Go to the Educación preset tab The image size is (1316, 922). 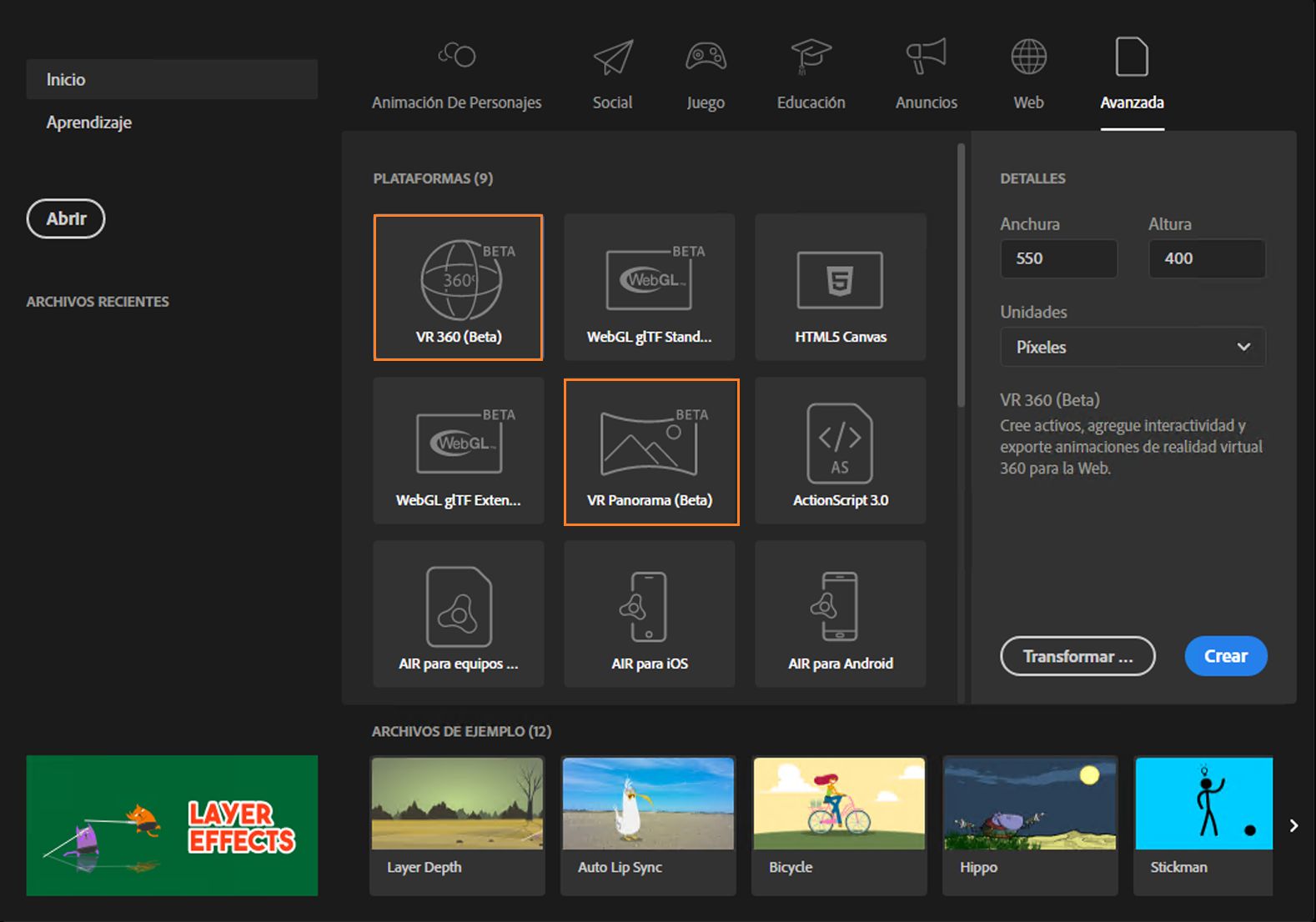tap(811, 103)
